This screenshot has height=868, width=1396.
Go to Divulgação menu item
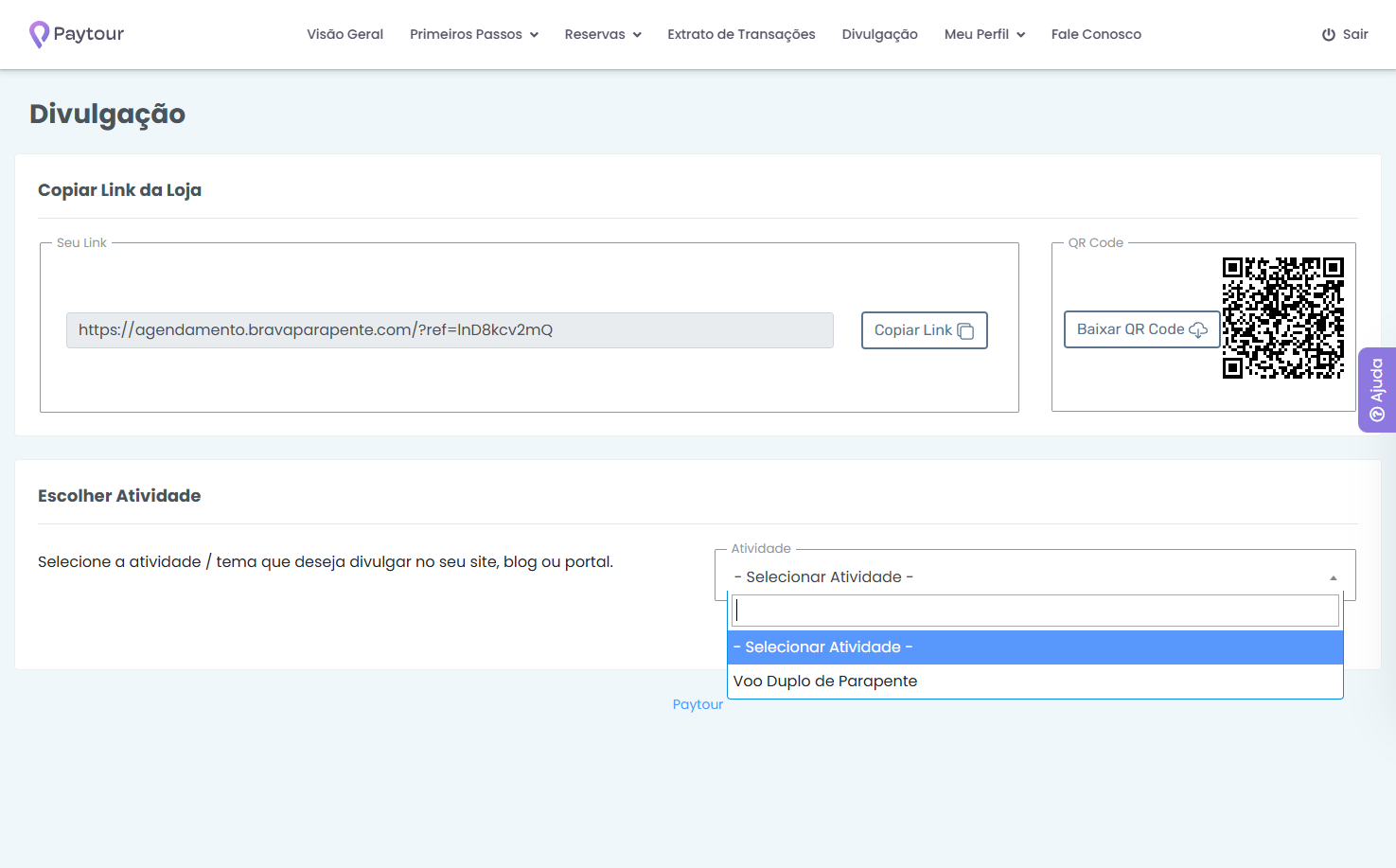point(879,34)
